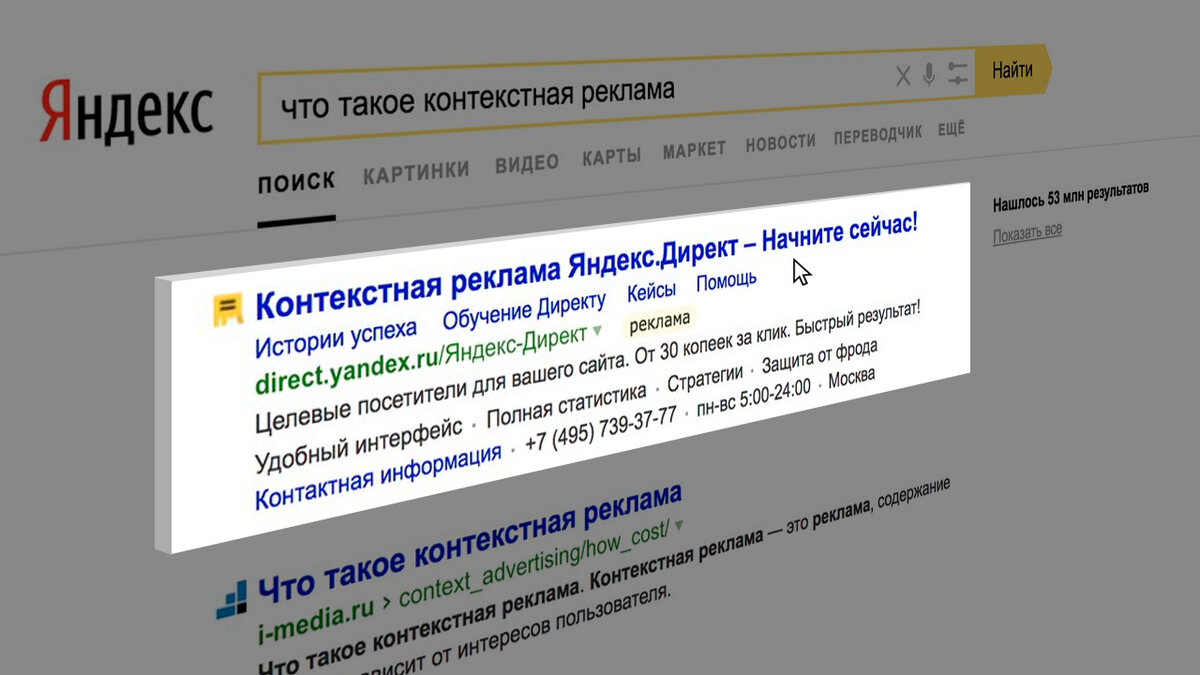Click the phone number +7 (495) 739-37-77
Screen dimensions: 1200x675
(x=600, y=430)
